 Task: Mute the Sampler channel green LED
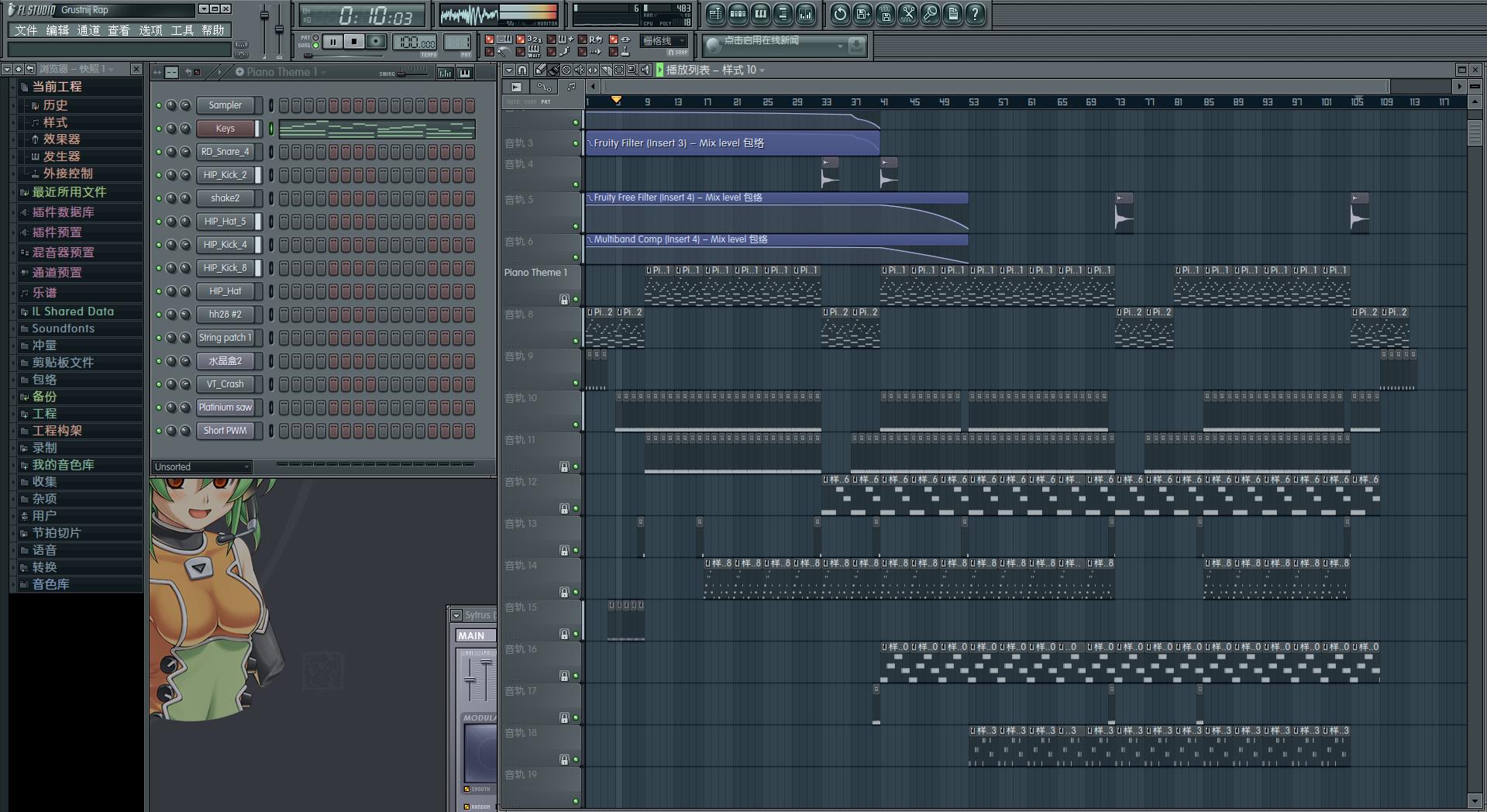tap(159, 105)
